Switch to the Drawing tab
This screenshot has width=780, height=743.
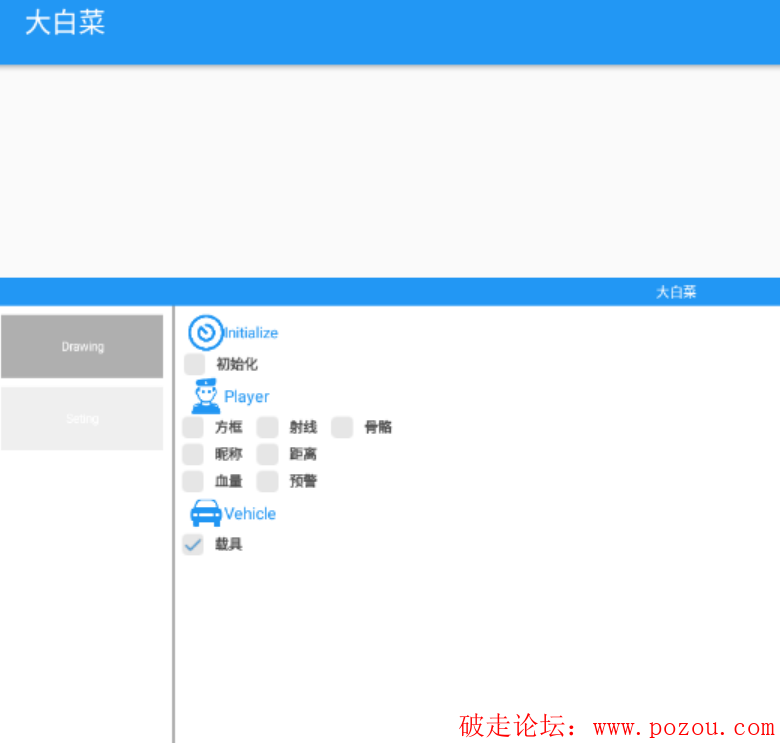point(82,347)
